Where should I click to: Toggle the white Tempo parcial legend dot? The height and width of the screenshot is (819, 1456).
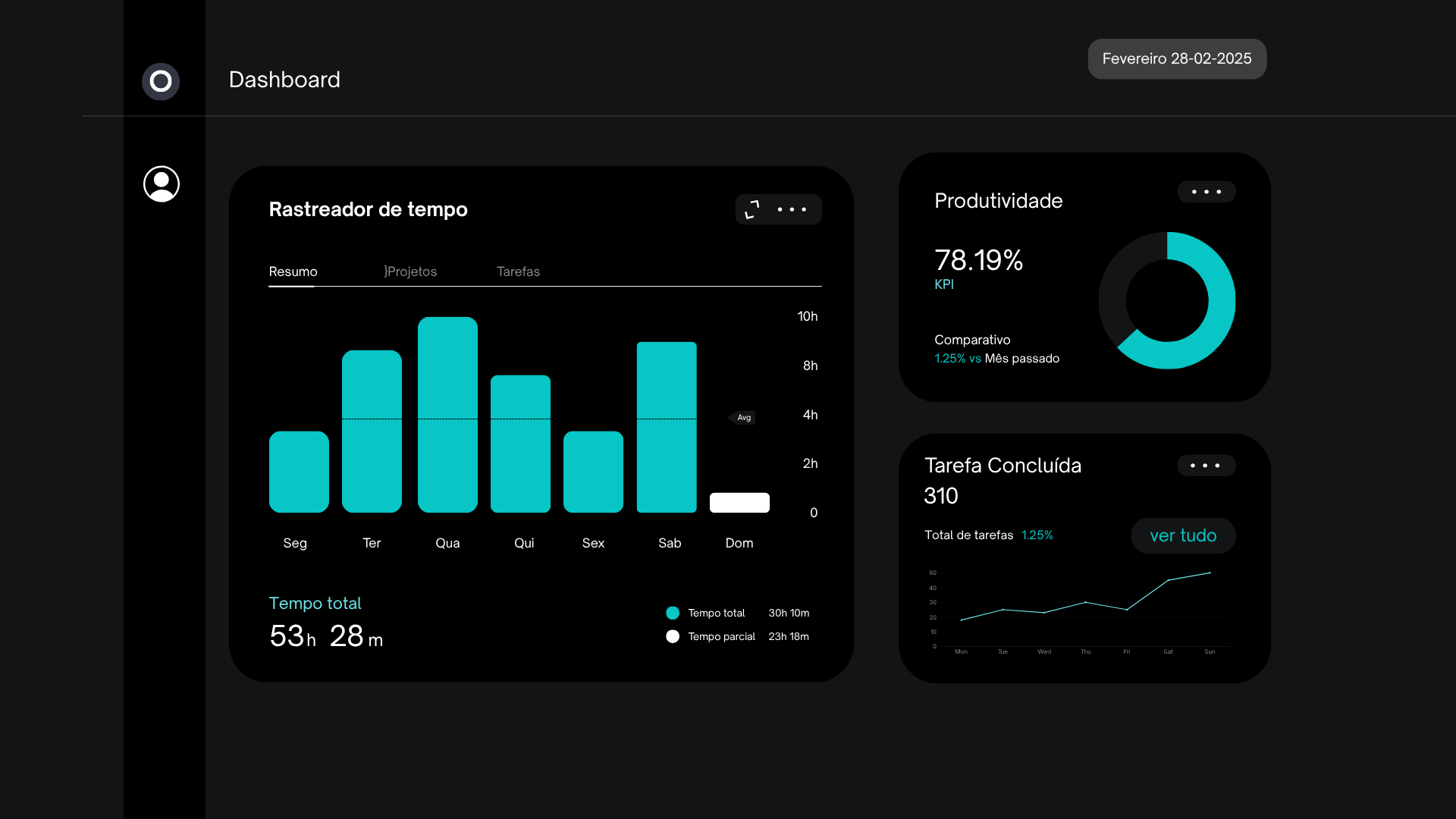coord(673,636)
